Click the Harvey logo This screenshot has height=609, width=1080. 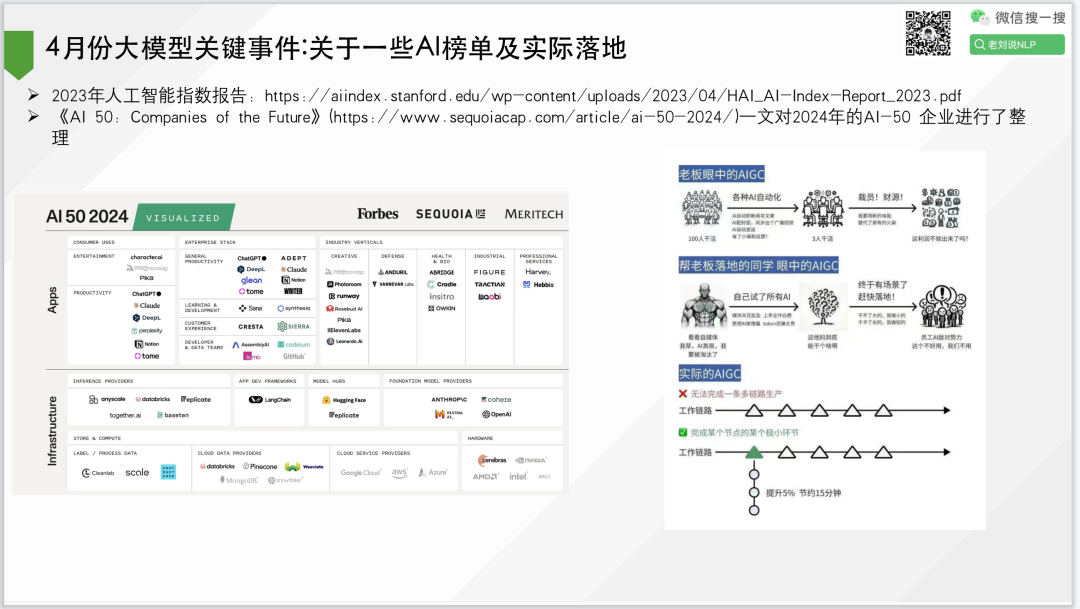tap(538, 271)
